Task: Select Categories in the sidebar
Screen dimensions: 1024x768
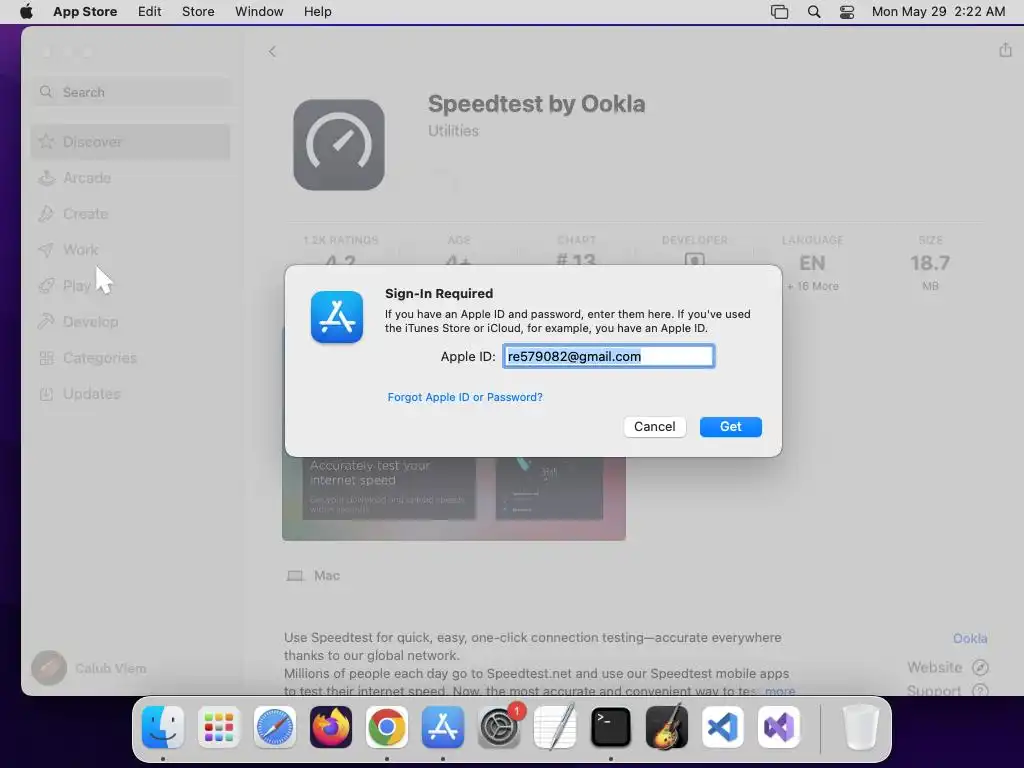Action: (131, 358)
